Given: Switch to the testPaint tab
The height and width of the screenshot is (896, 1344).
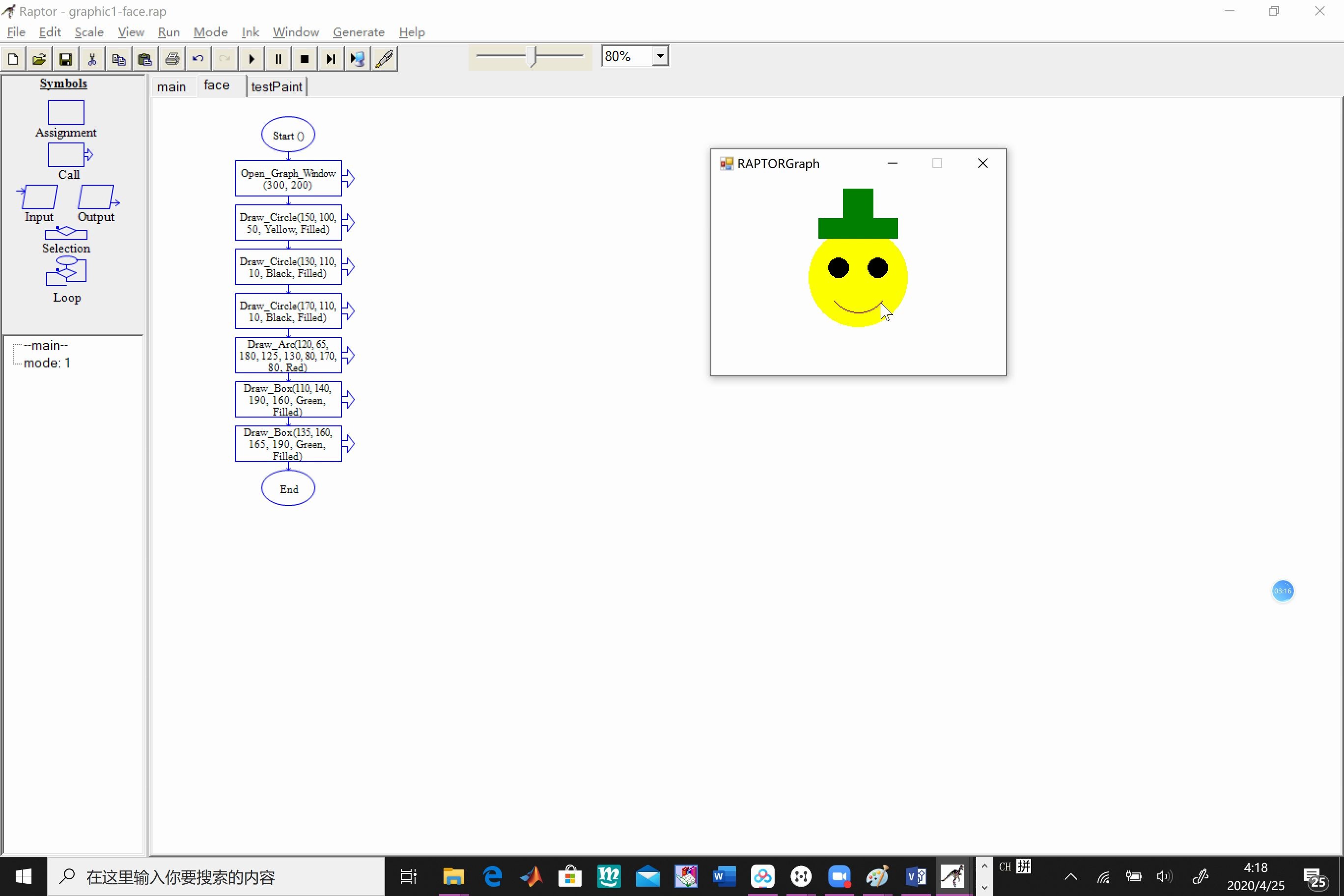Looking at the screenshot, I should point(276,86).
